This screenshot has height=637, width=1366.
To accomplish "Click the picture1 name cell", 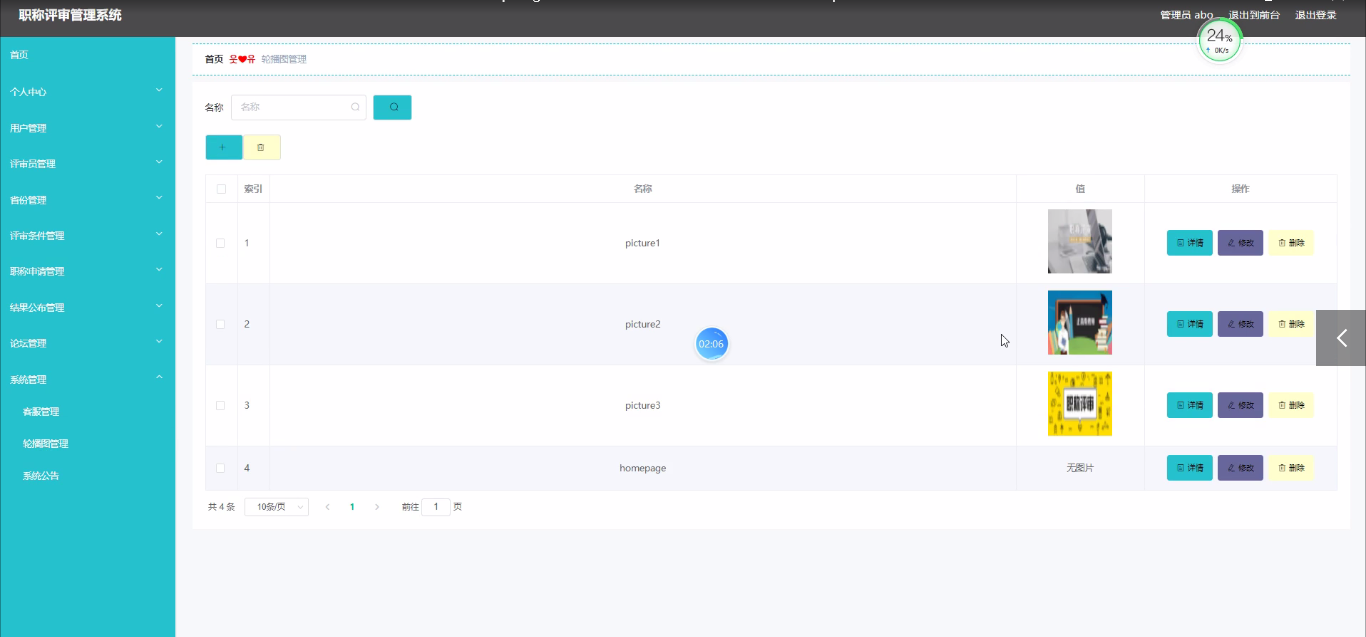I will pyautogui.click(x=643, y=243).
